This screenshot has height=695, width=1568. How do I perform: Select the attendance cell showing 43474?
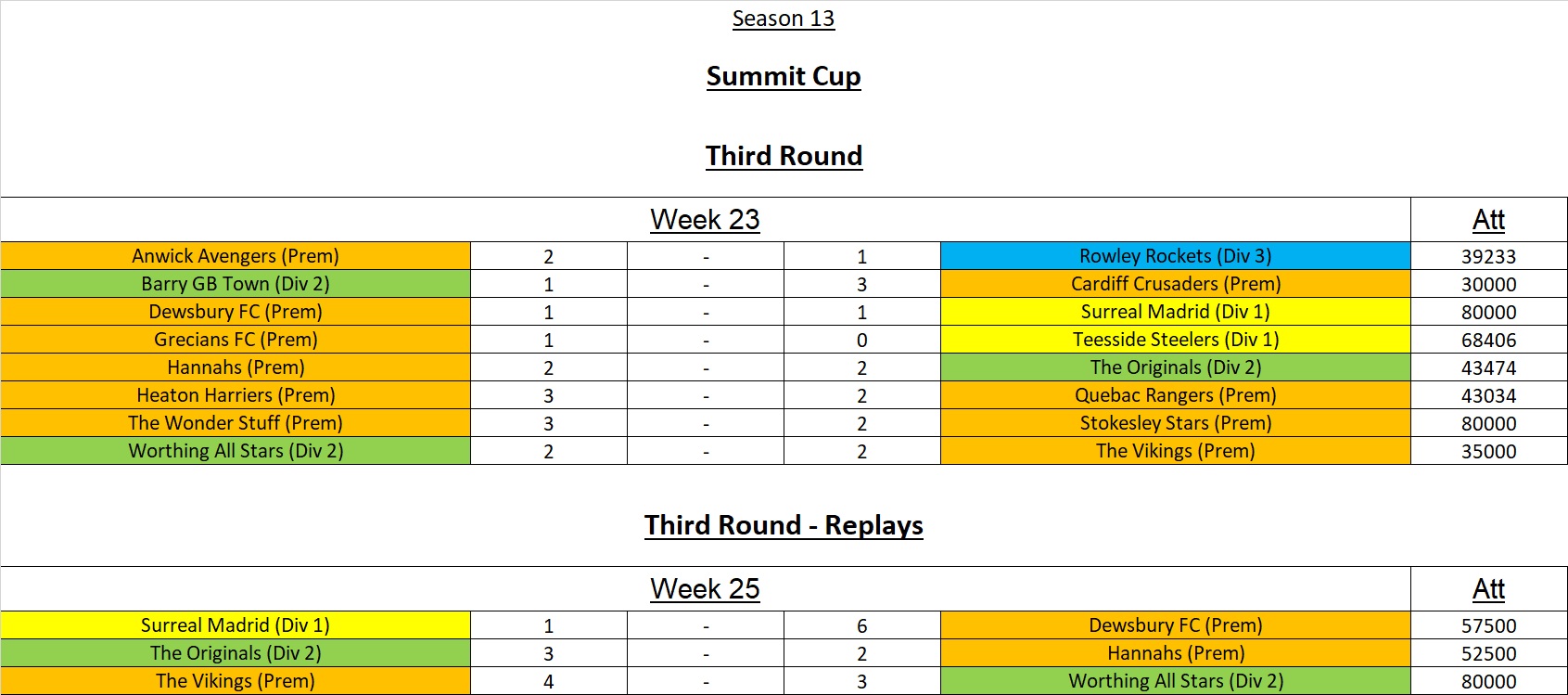tap(1488, 367)
